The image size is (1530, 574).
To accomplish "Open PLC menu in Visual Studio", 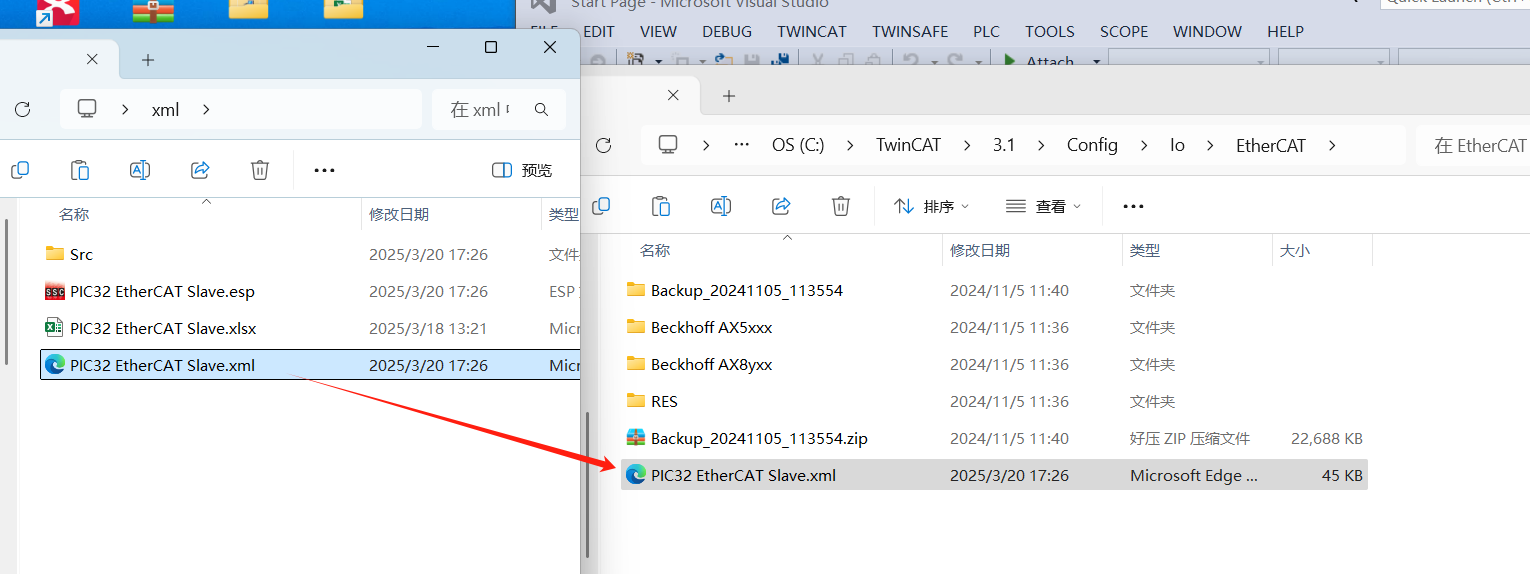I will pos(986,32).
